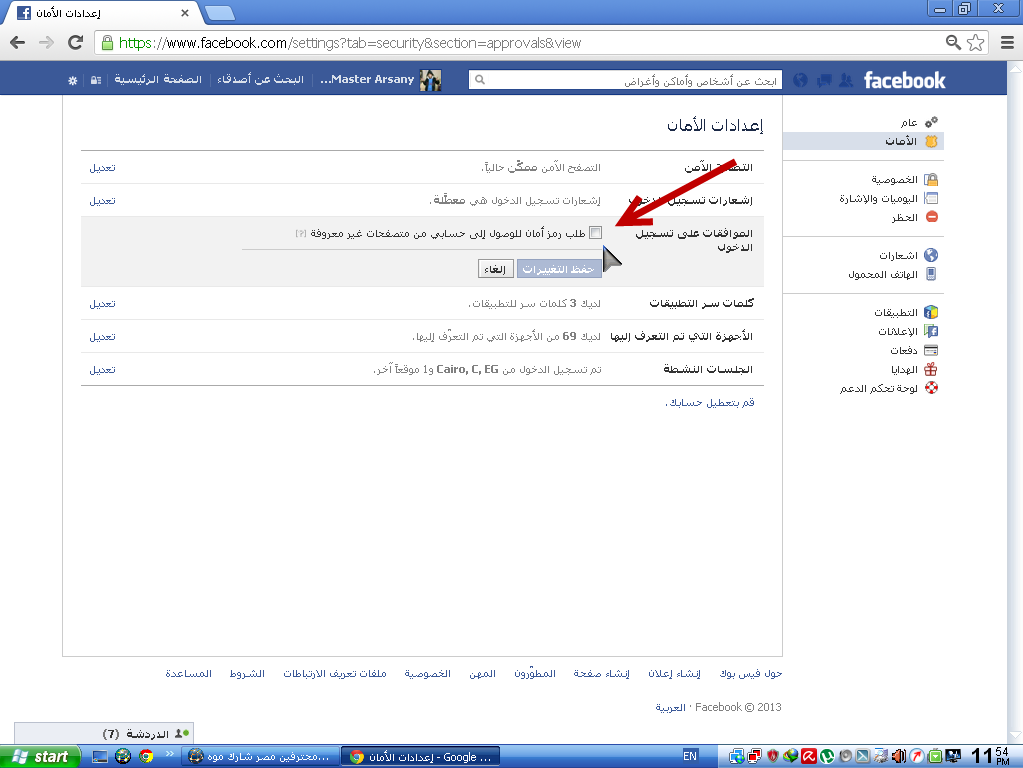This screenshot has height=768, width=1023.
Task: Open the gear account menu in header
Action: tap(72, 80)
